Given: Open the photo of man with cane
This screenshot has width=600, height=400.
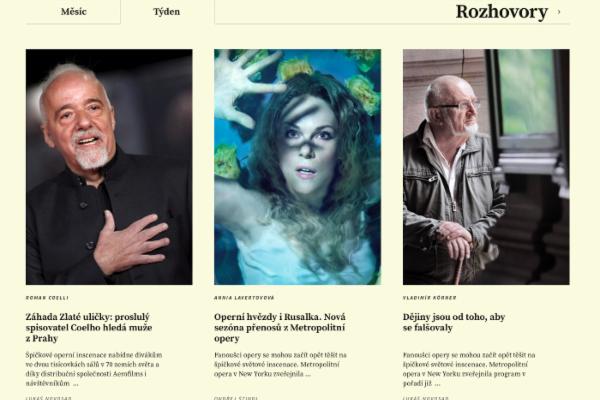Looking at the screenshot, I should (x=486, y=167).
